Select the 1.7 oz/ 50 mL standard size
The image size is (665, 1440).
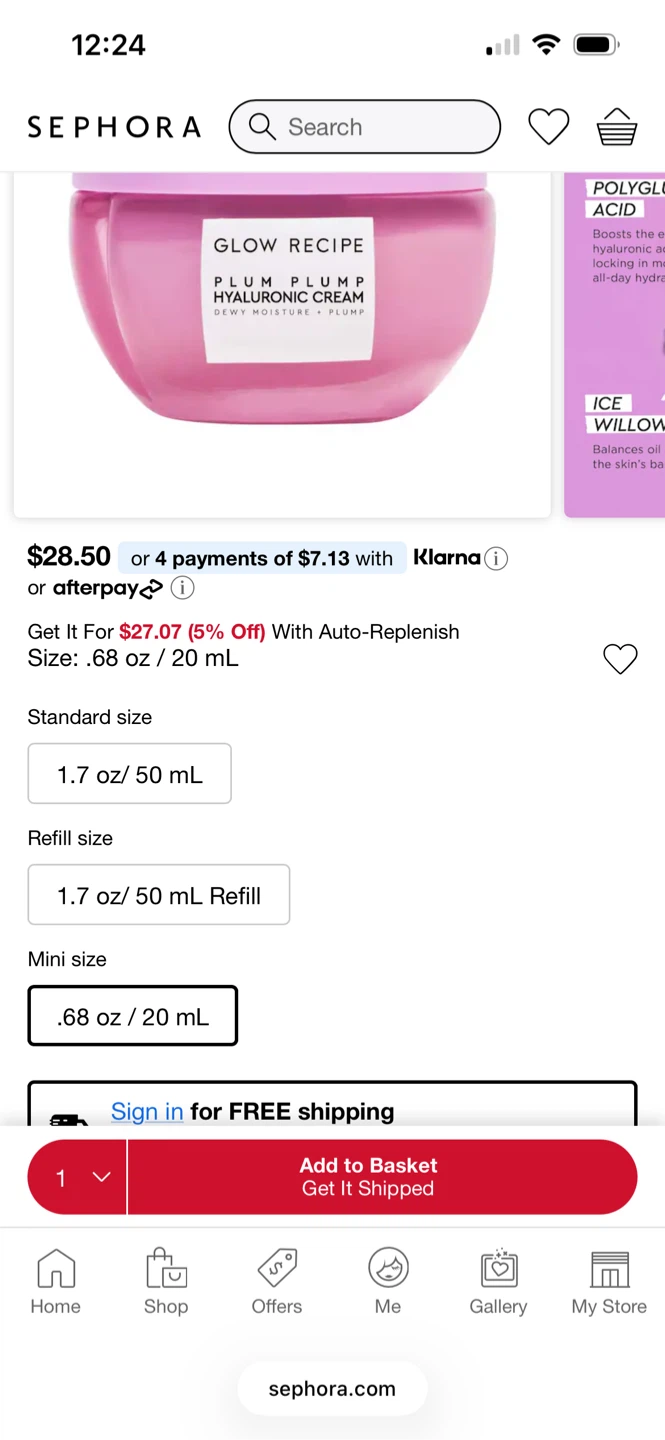[x=130, y=774]
